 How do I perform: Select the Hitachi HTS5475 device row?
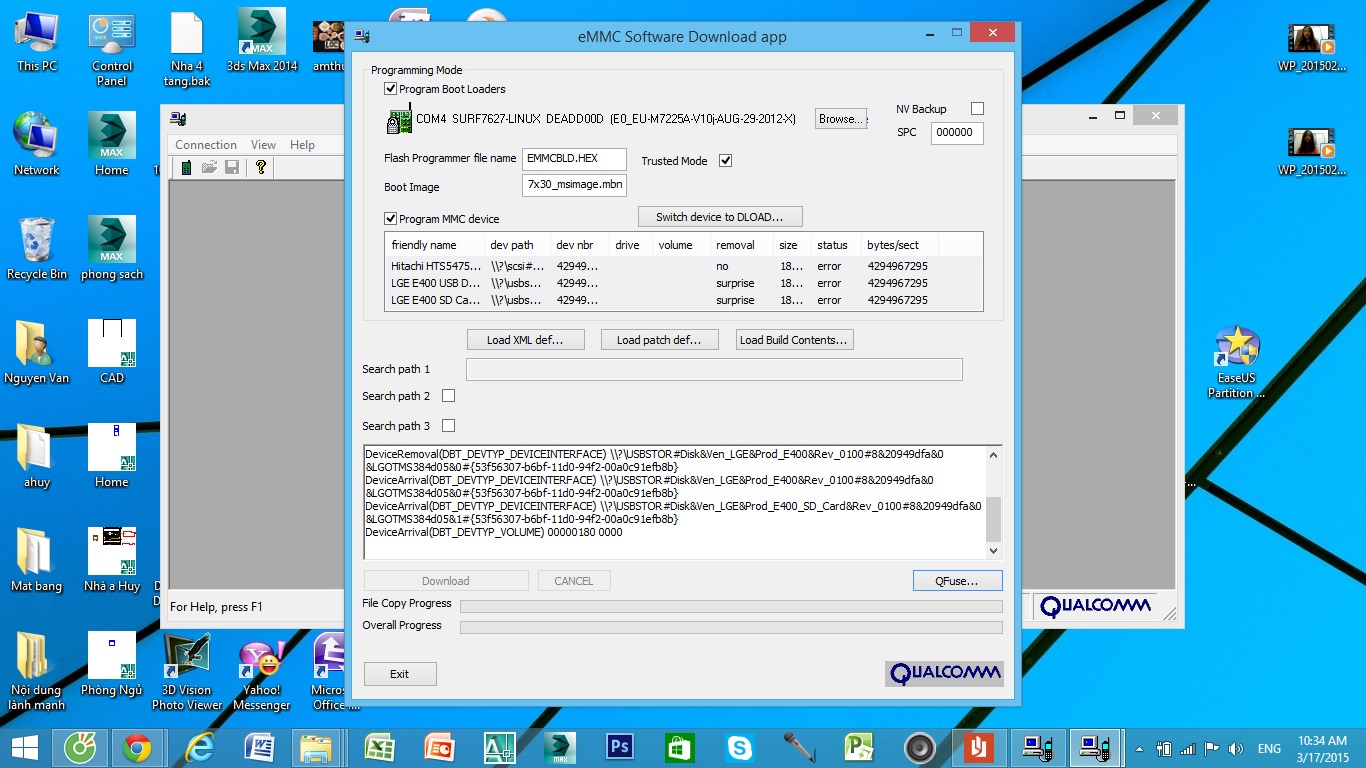point(683,266)
